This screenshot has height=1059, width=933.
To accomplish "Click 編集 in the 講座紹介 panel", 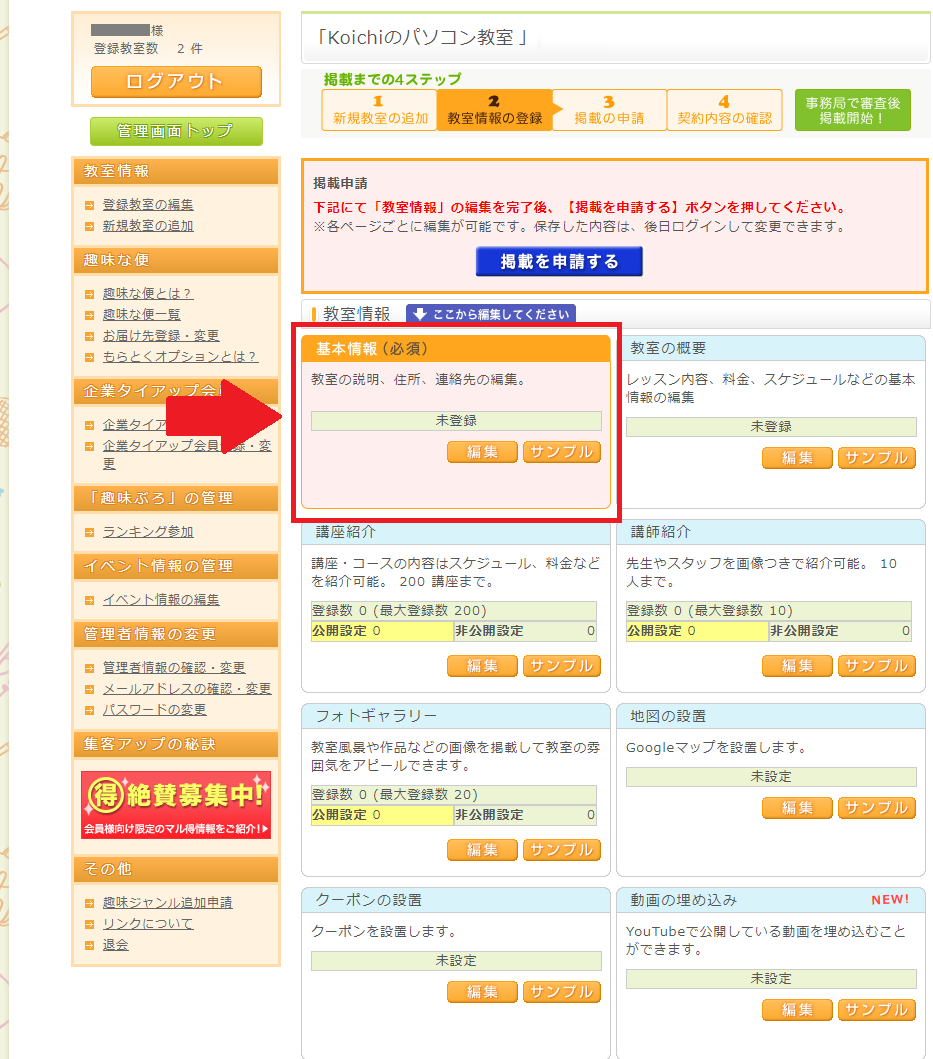I will 482,666.
